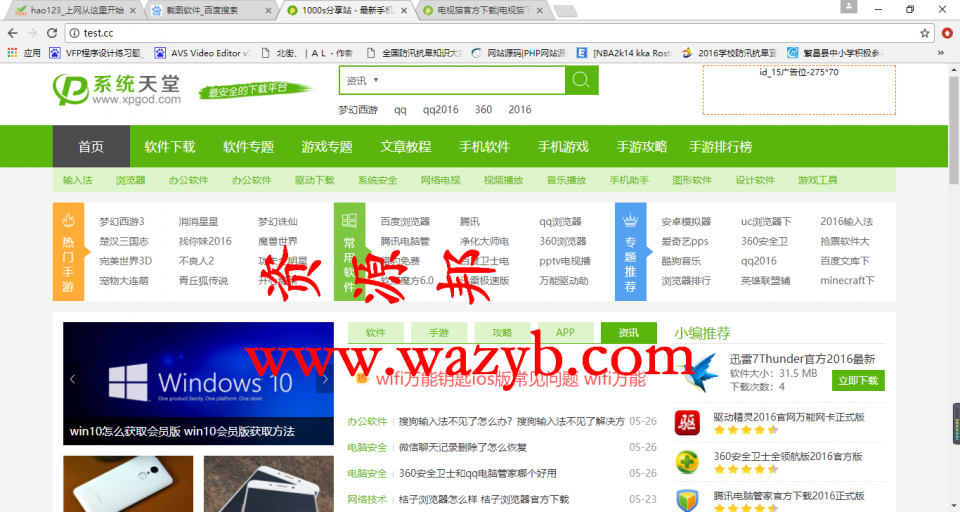
Task: Click the browser back arrow
Action: 13,33
